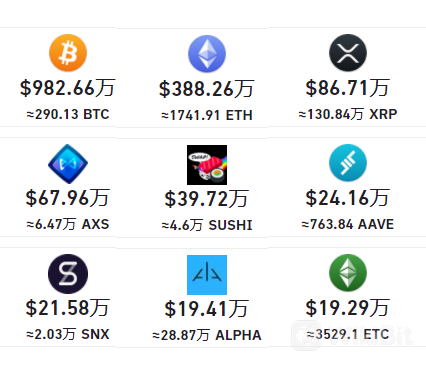Open the blue ALPHA logo square

click(x=207, y=275)
